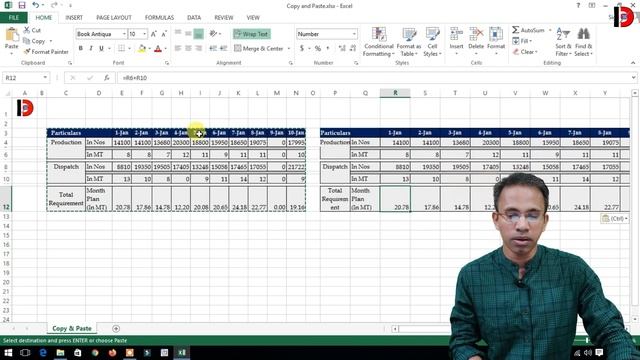Toggle Italic formatting
This screenshot has height=360, width=640.
pyautogui.click(x=91, y=49)
